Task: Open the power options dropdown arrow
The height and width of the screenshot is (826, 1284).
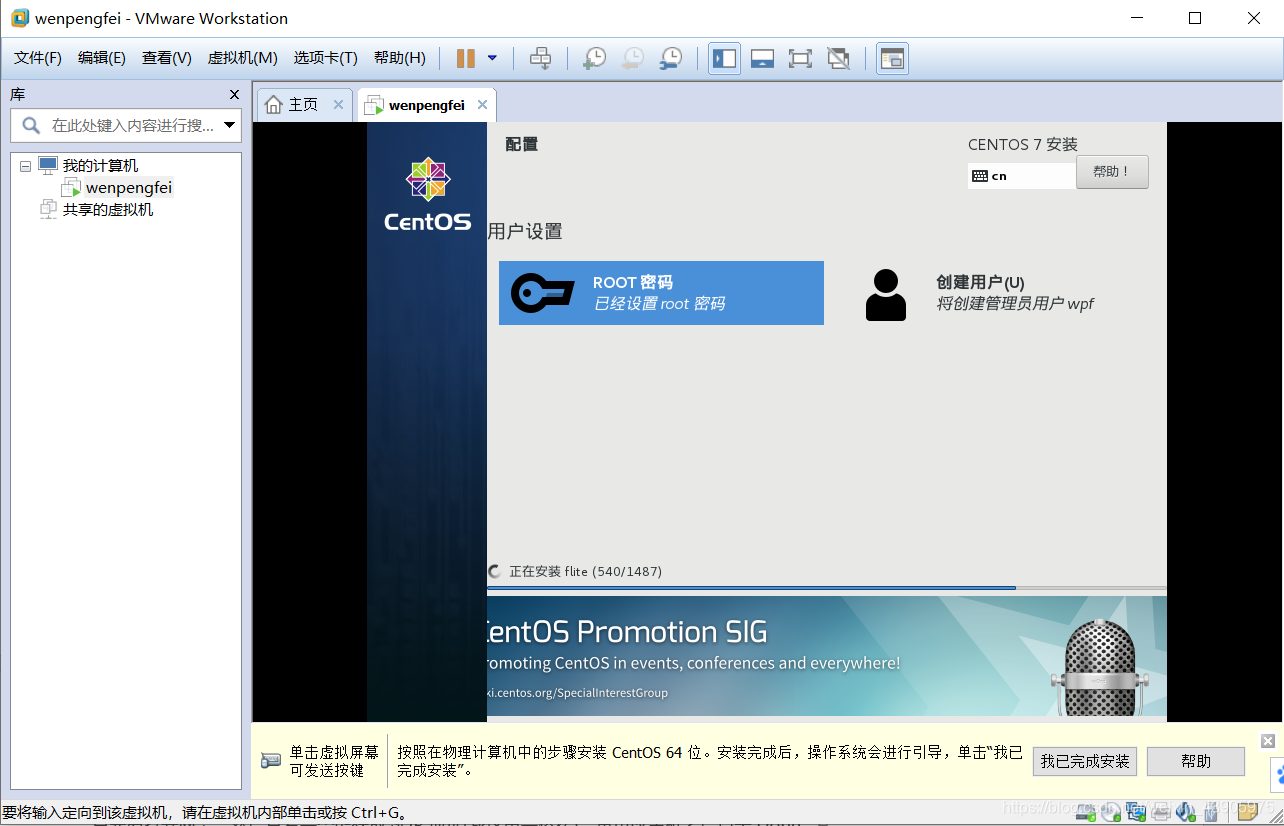Action: (x=492, y=58)
